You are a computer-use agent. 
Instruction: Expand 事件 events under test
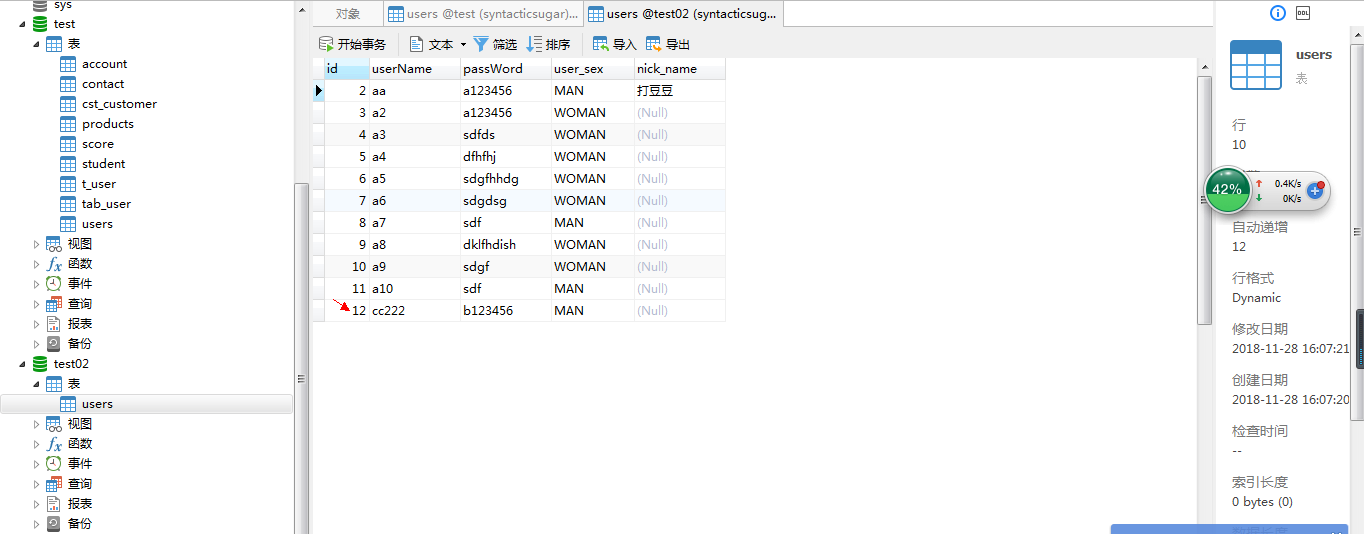pyautogui.click(x=37, y=284)
